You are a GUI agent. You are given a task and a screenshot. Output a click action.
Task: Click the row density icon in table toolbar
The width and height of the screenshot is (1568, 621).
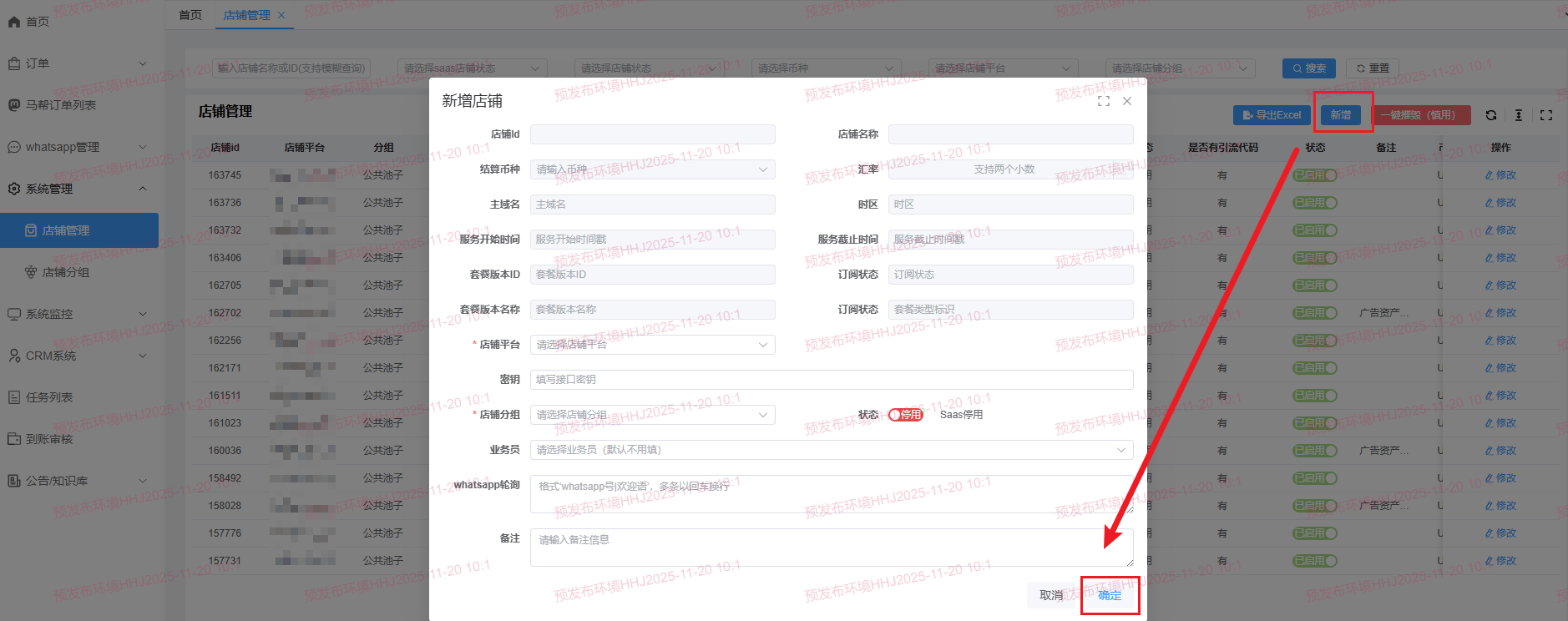[1519, 115]
